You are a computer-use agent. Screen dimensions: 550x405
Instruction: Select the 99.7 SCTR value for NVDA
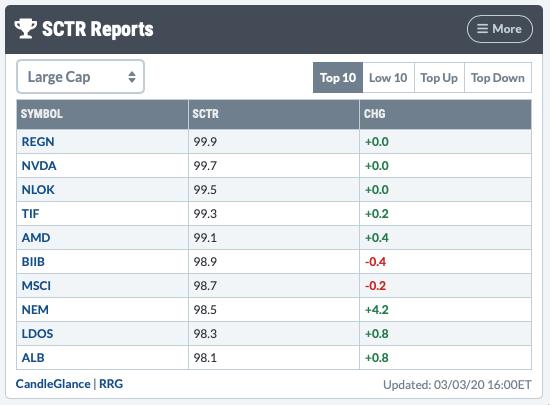(x=205, y=166)
